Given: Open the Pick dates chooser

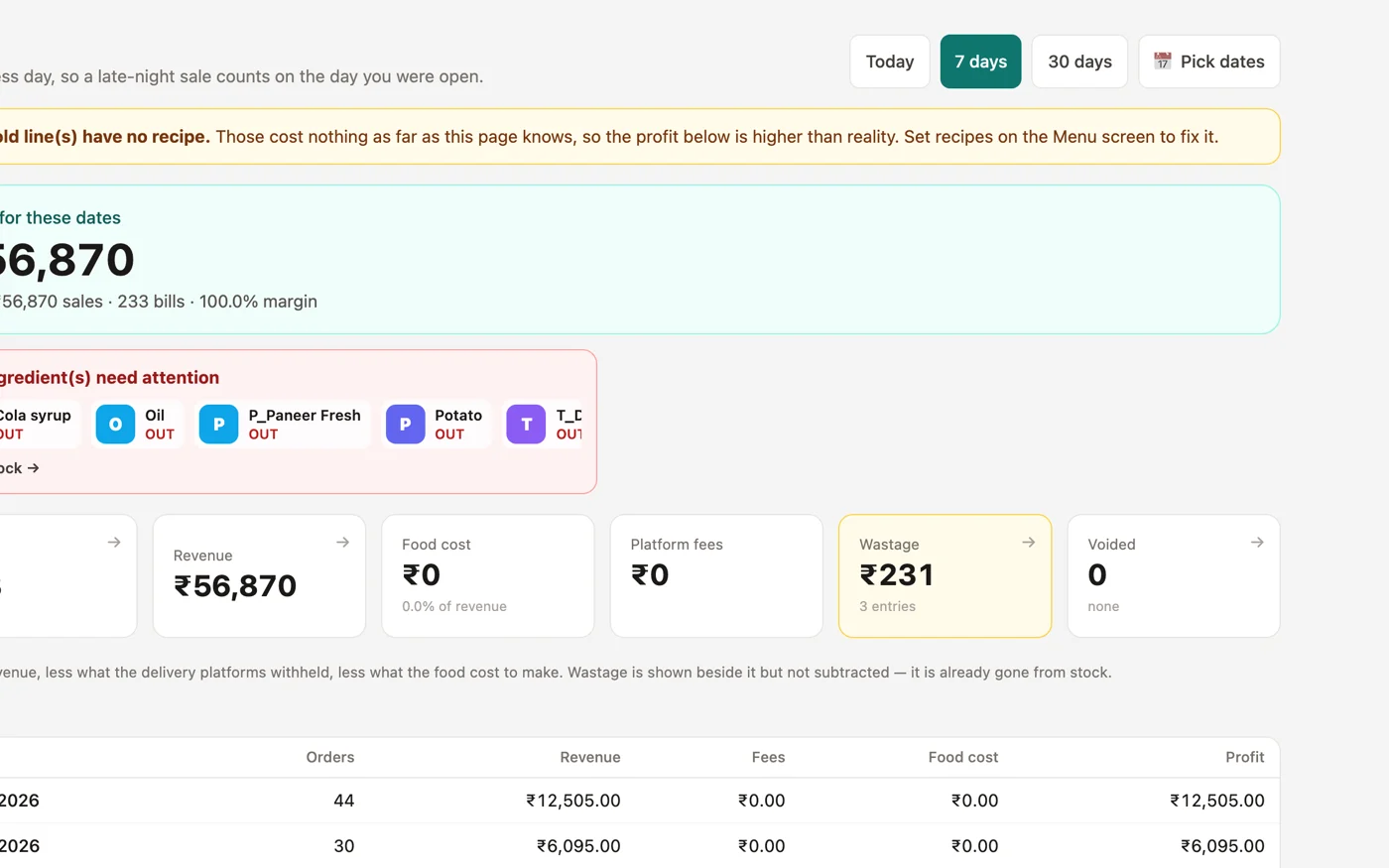Looking at the screenshot, I should coord(1209,62).
